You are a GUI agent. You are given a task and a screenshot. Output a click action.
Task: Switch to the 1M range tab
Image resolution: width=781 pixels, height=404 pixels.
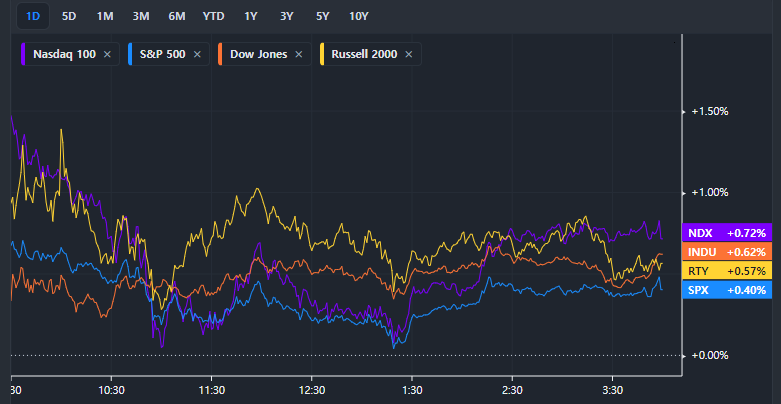click(x=104, y=16)
